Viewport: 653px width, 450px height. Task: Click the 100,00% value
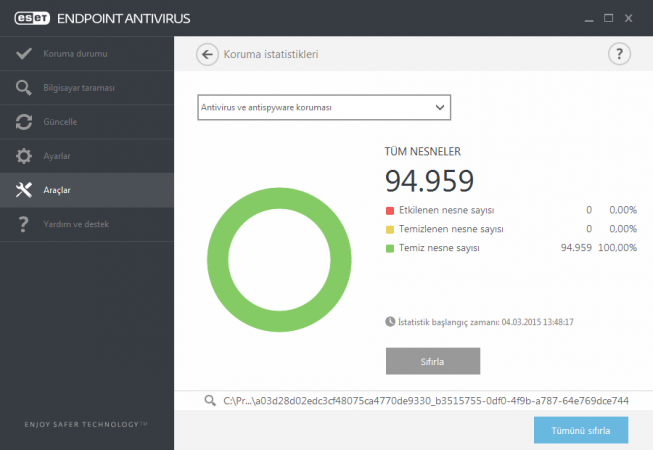[617, 248]
